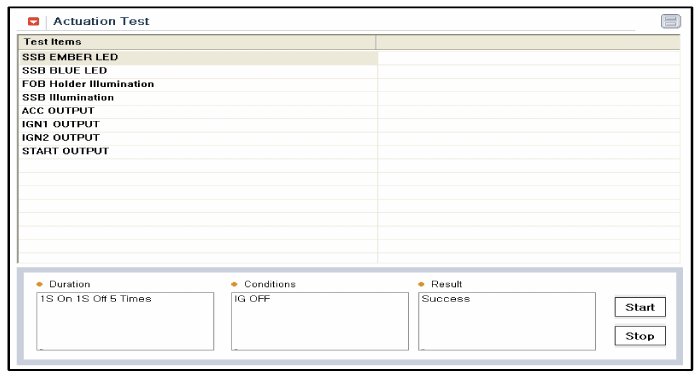
Task: Select IGN1 OUTPUT test item
Action: (x=198, y=125)
